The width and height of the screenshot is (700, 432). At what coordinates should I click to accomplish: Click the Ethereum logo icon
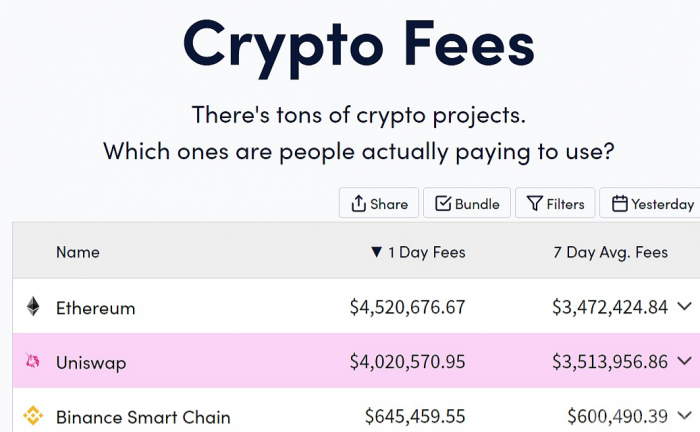coord(33,307)
